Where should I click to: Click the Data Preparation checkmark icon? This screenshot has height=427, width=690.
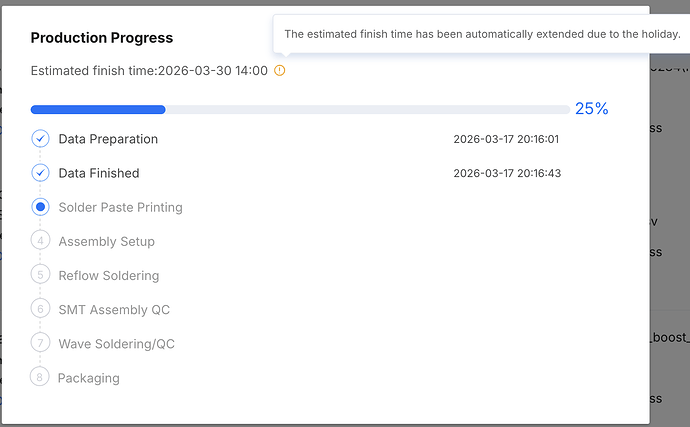pyautogui.click(x=40, y=139)
